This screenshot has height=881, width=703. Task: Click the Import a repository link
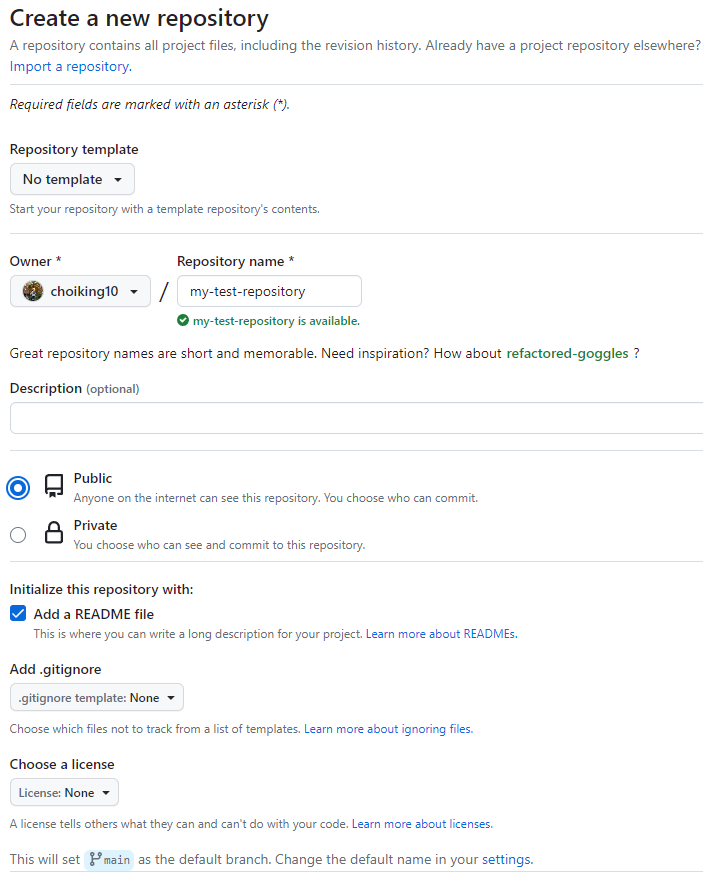pos(69,66)
